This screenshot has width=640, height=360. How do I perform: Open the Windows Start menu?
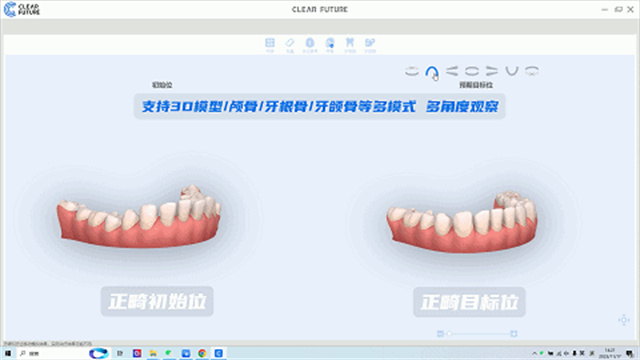[8, 353]
